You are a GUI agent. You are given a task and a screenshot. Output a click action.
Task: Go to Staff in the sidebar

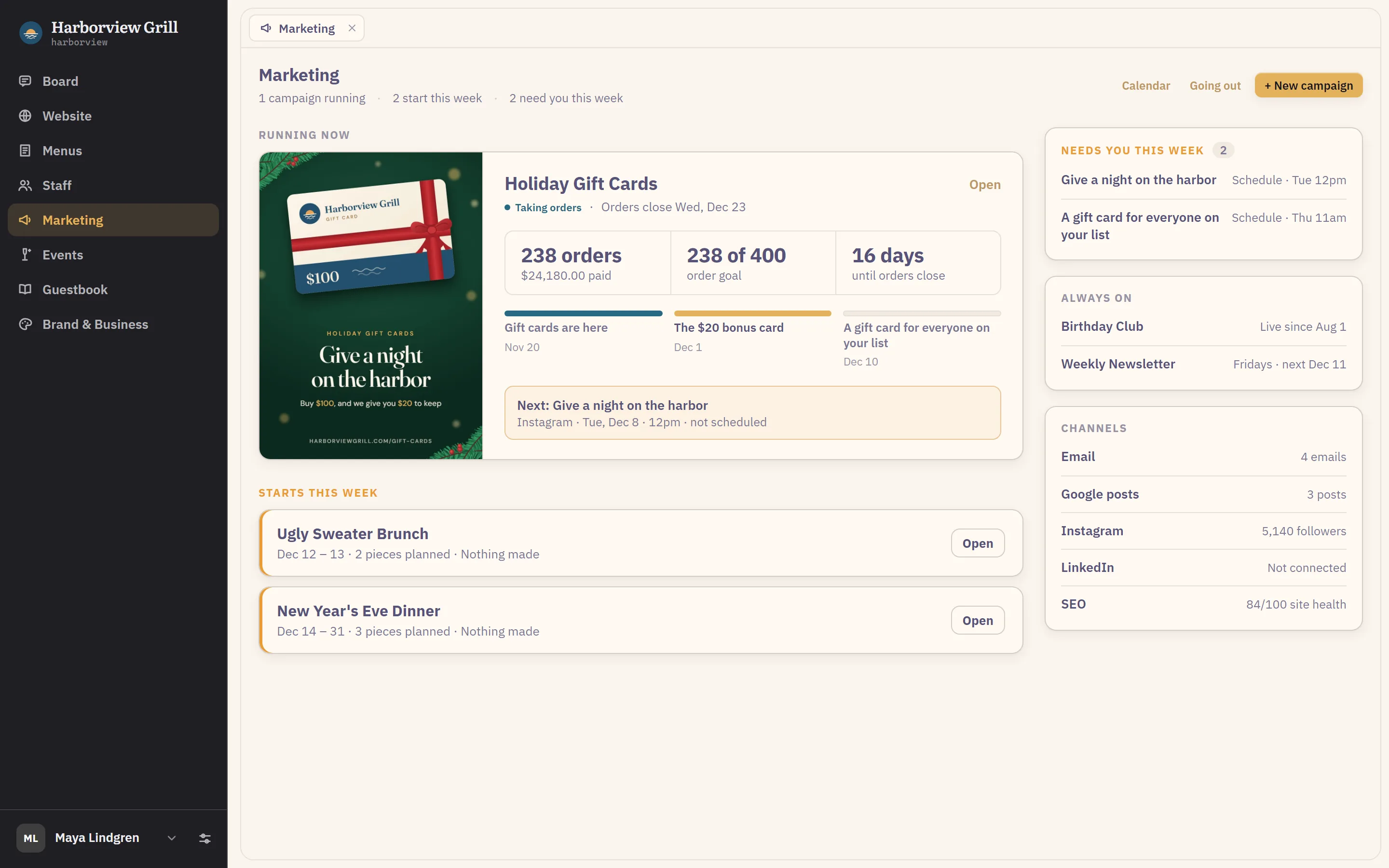113,186
